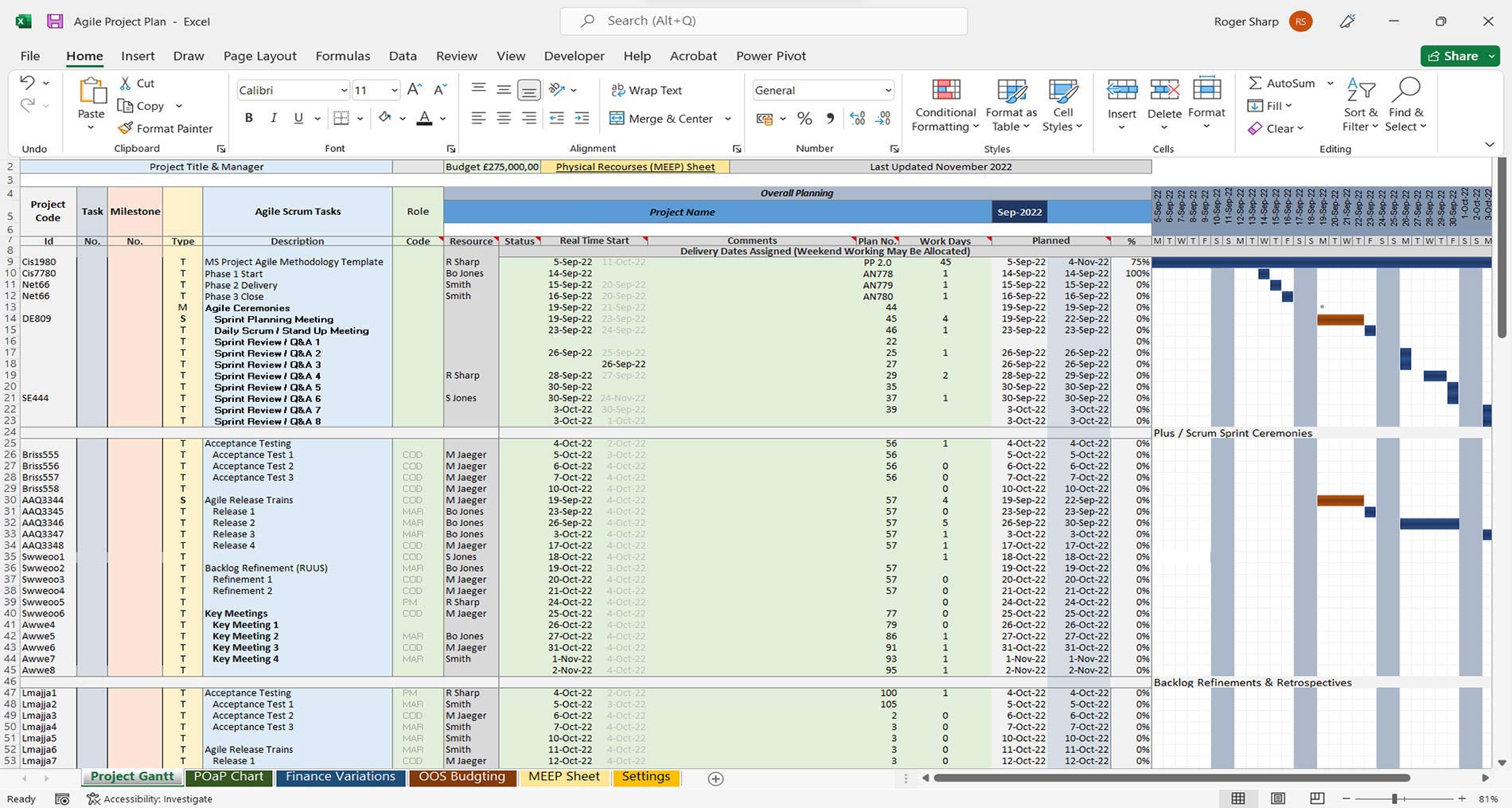The image size is (1512, 808).
Task: Click the Redo arrow icon
Action: point(27,104)
